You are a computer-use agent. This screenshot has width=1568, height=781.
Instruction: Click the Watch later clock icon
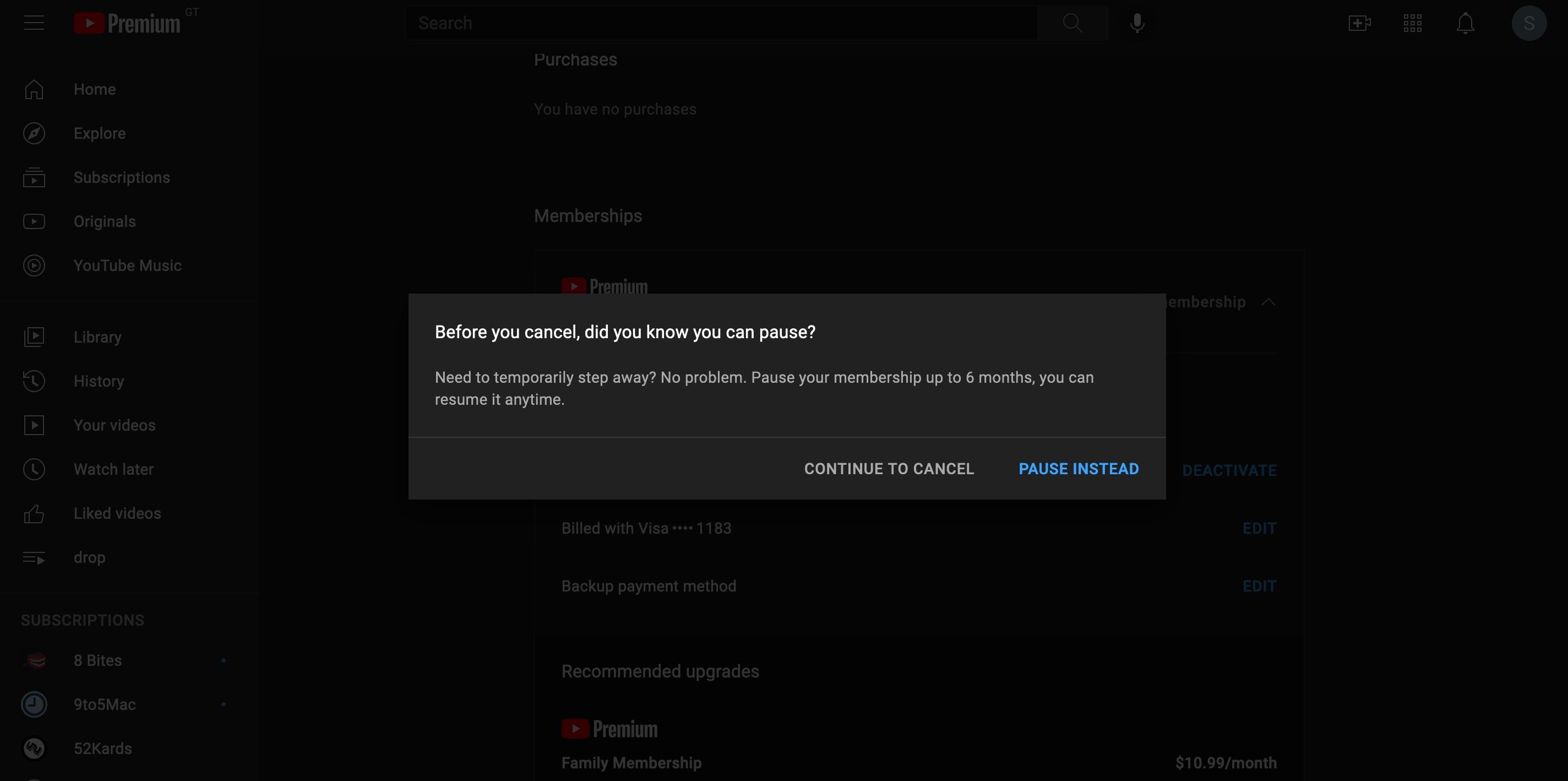[x=34, y=469]
